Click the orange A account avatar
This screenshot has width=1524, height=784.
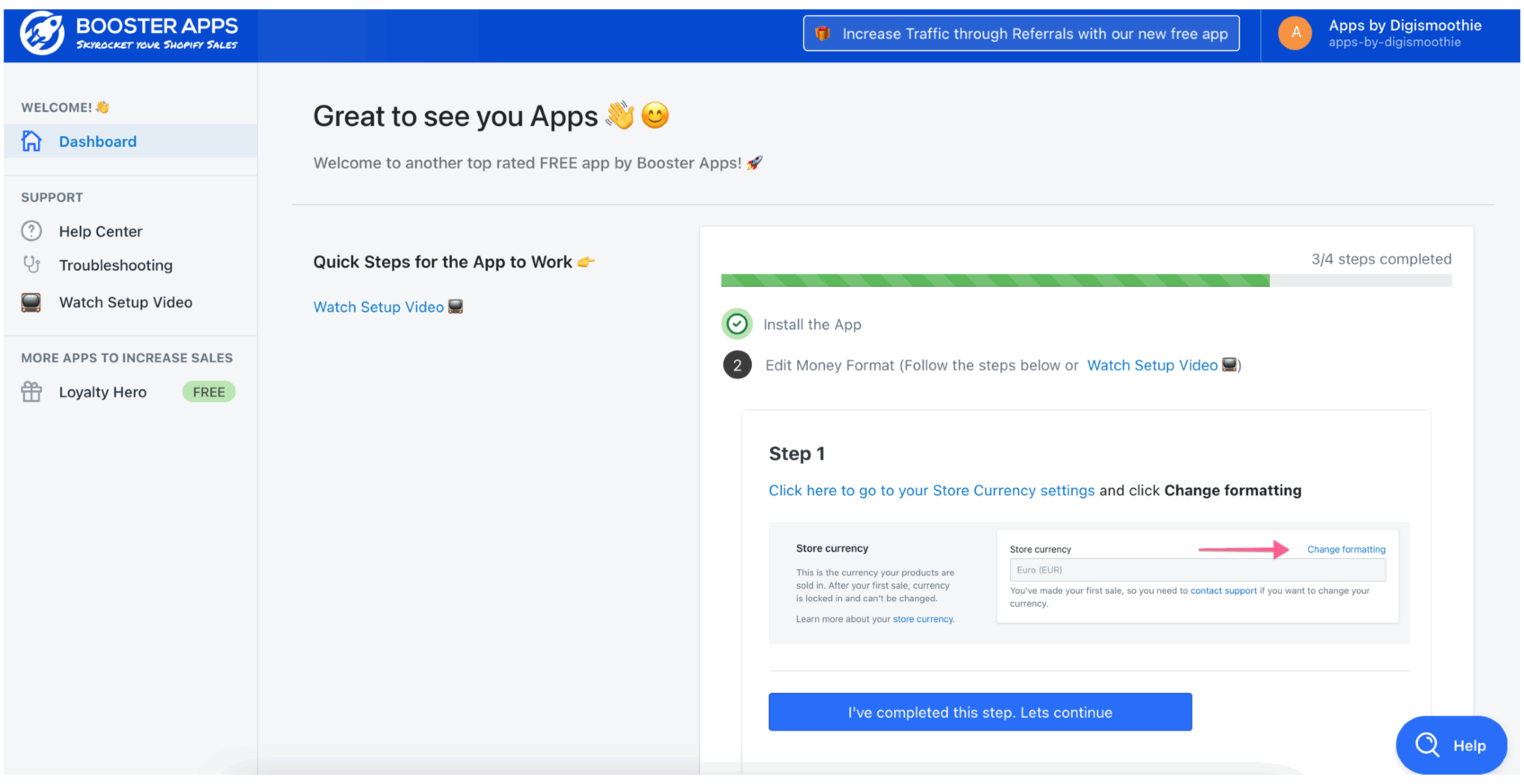click(x=1295, y=33)
